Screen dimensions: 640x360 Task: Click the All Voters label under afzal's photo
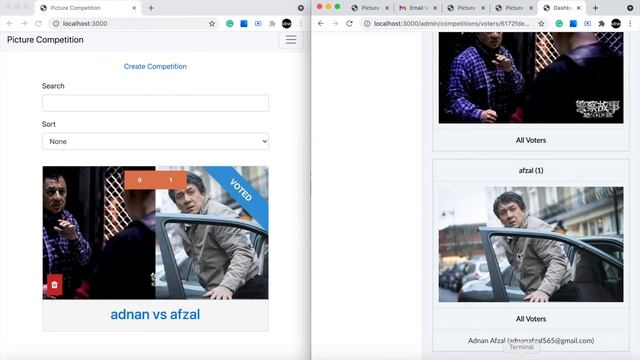click(531, 319)
